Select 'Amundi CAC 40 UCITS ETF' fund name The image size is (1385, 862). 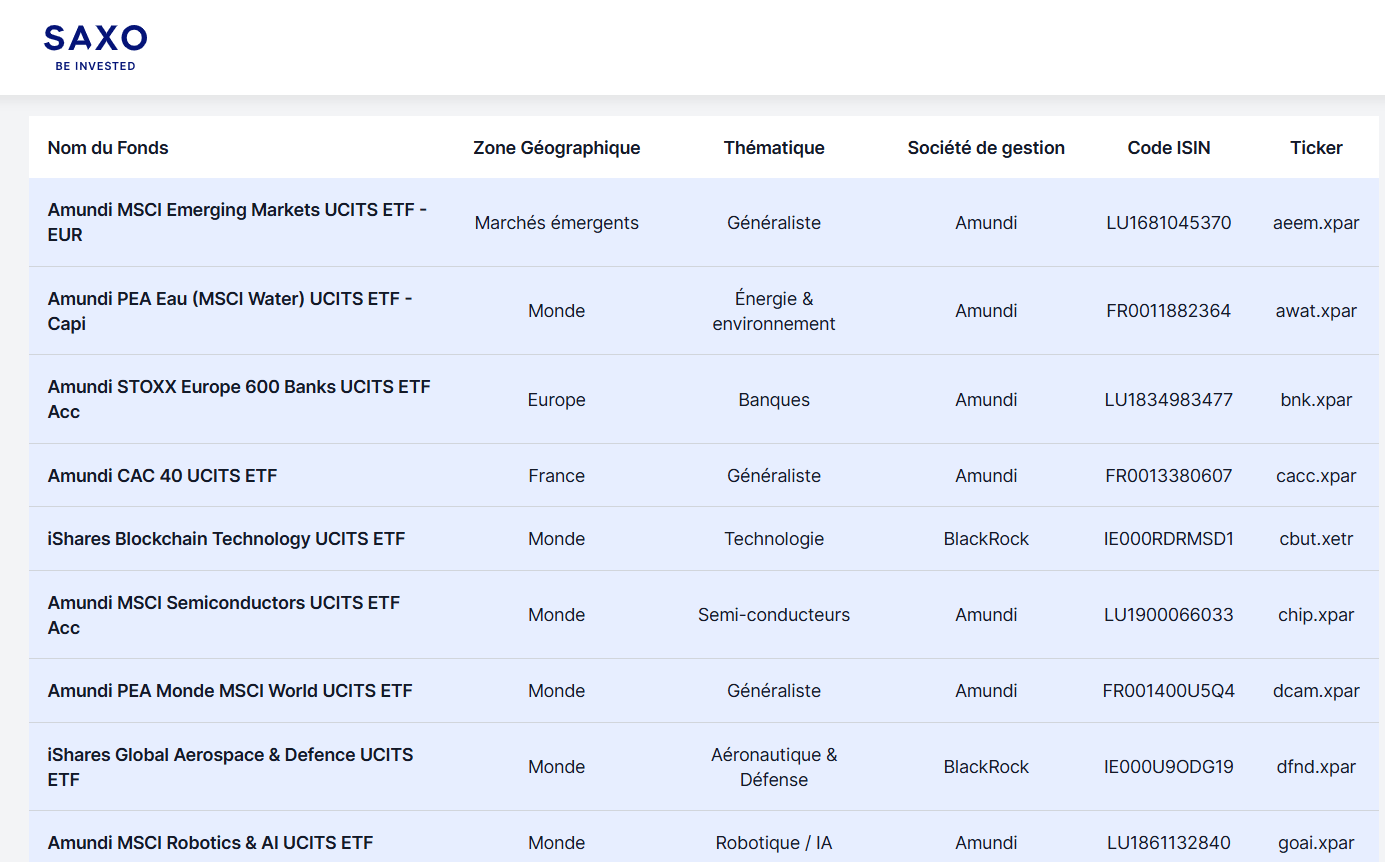point(162,476)
